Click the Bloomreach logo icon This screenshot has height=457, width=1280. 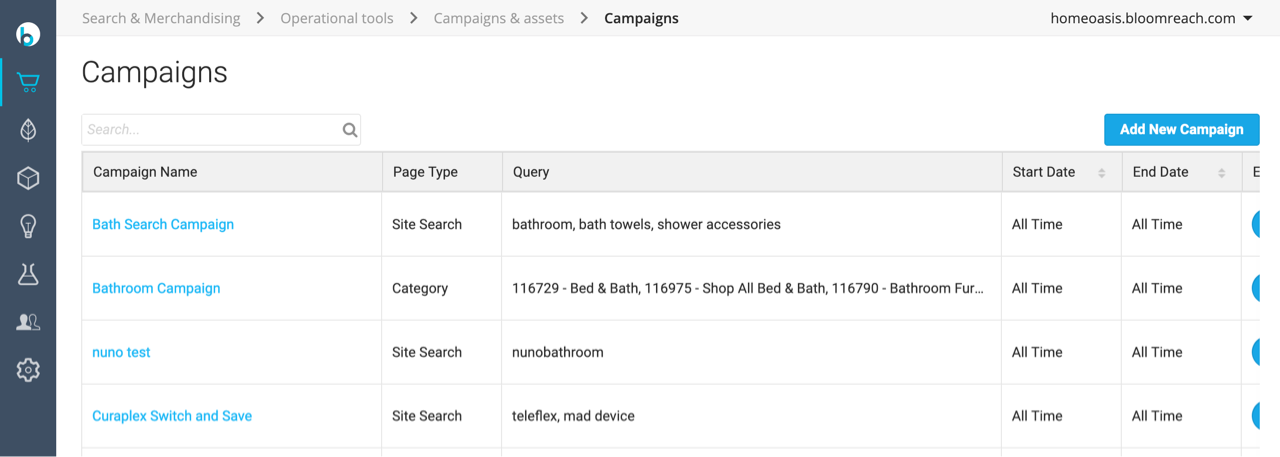tap(28, 34)
